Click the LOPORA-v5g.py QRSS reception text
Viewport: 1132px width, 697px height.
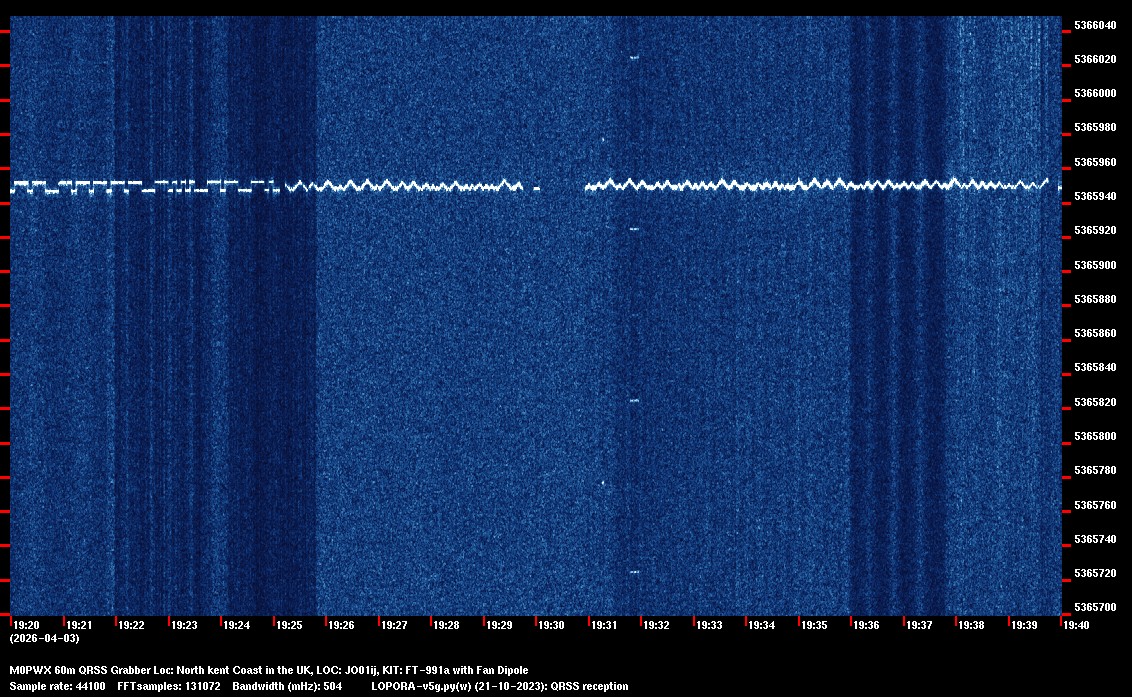499,686
